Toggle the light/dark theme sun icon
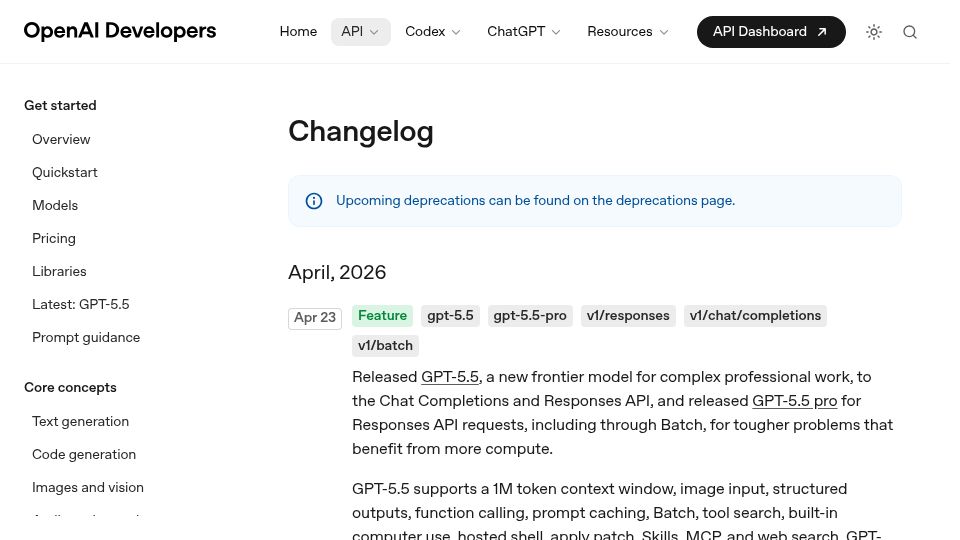 tap(874, 32)
